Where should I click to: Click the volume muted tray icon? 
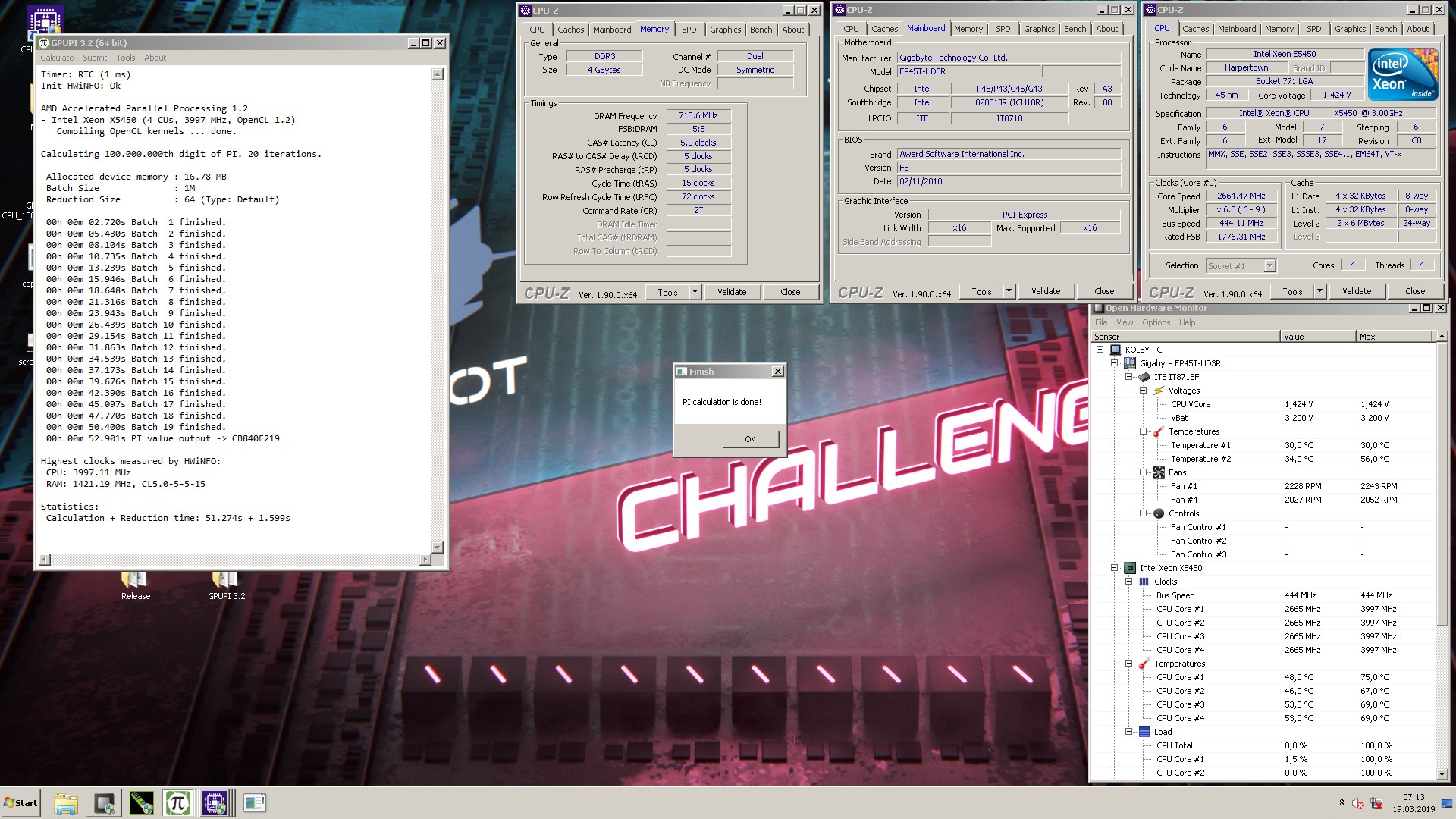tap(1357, 803)
